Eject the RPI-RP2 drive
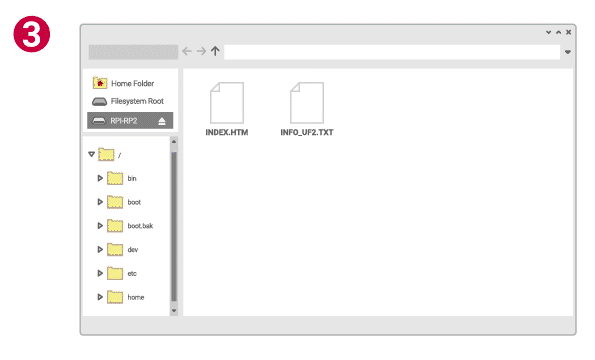Viewport: 595px width, 360px height. point(162,121)
